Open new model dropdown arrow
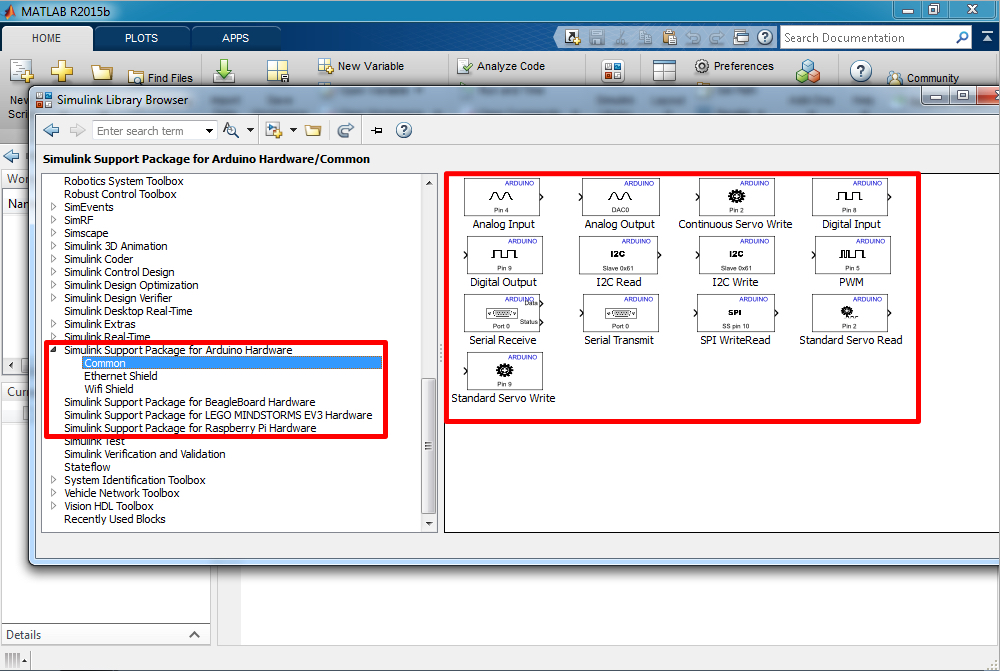Screen dimensions: 1000x671 click(293, 130)
